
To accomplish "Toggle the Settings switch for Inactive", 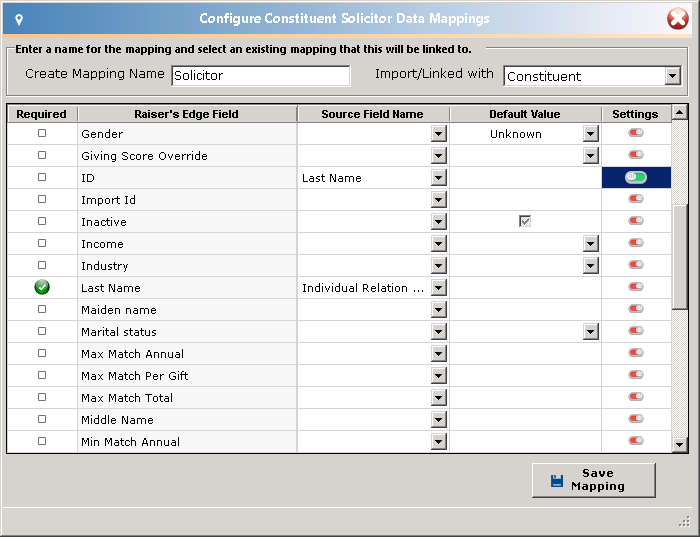I will [636, 221].
